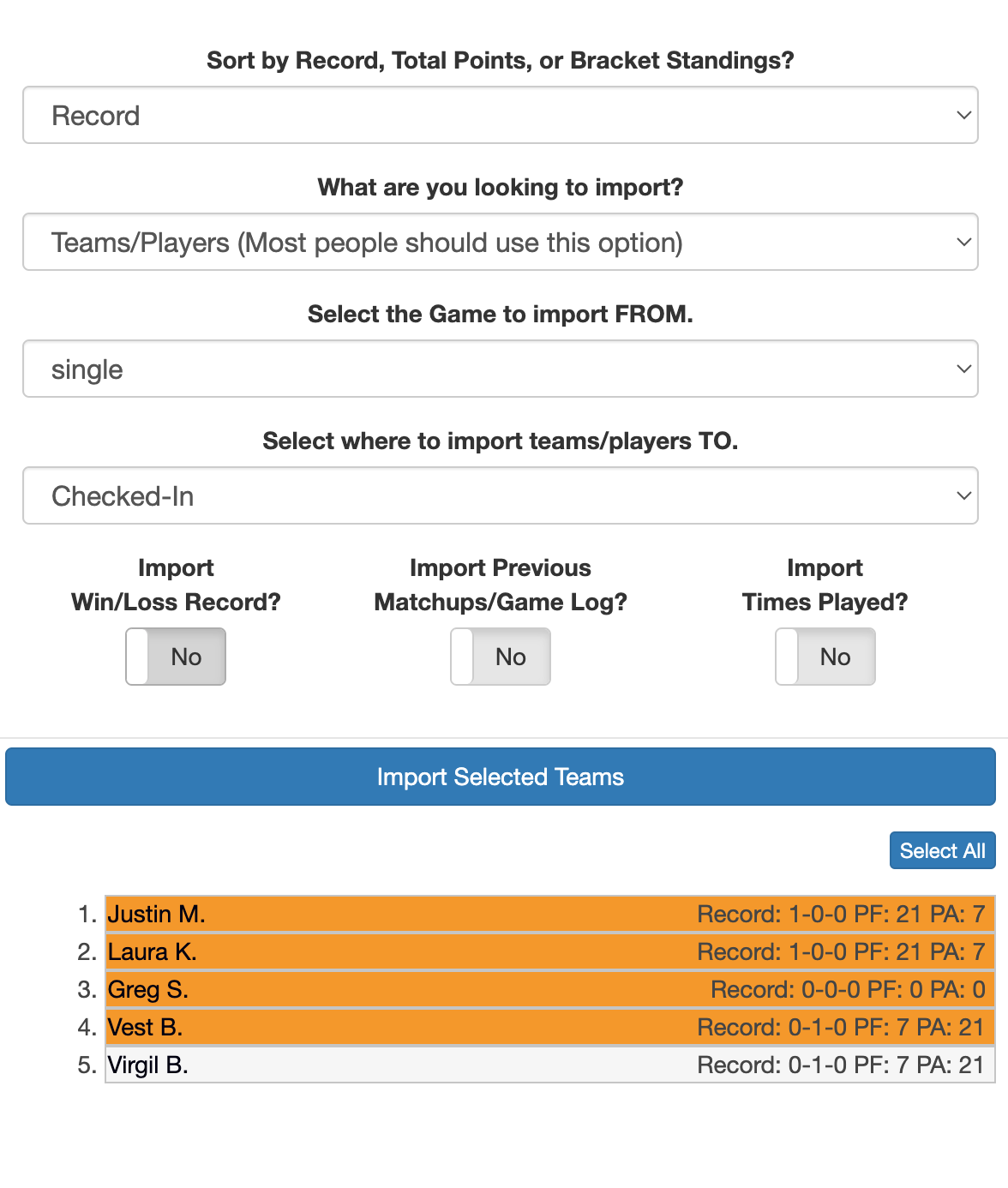Screen dimensions: 1008x1188
Task: Turn on Import Times Played toggle
Action: pos(825,657)
